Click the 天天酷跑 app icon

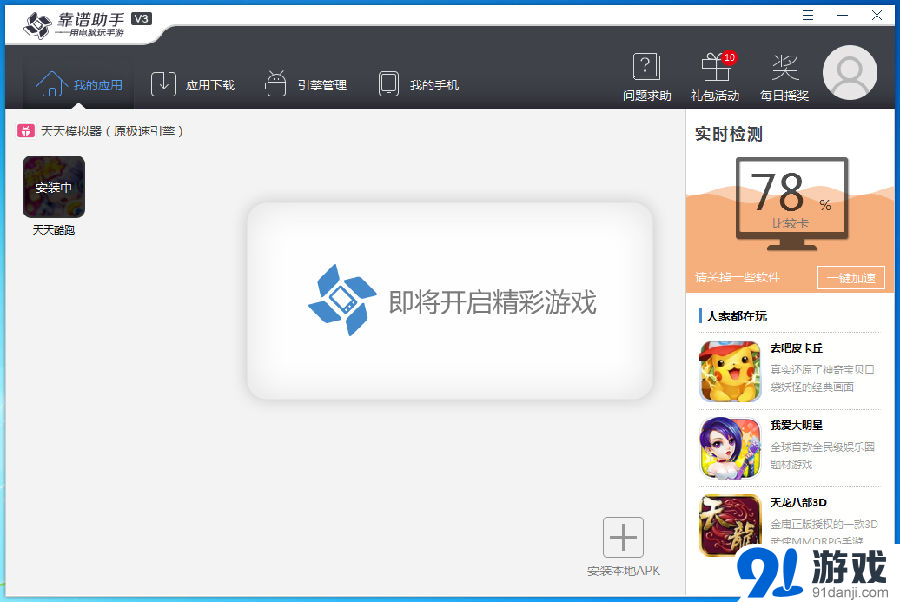[54, 187]
